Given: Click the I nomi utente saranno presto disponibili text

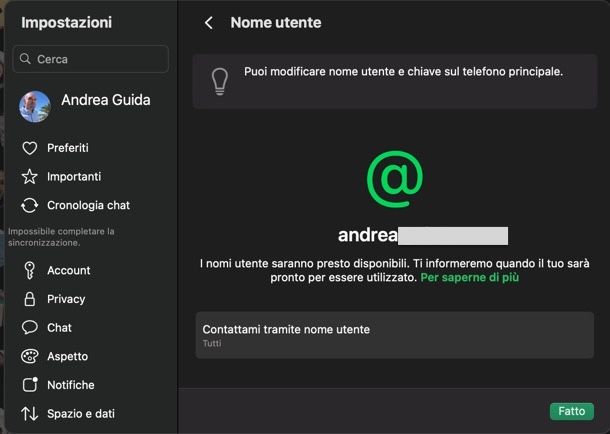Looking at the screenshot, I should click(394, 270).
